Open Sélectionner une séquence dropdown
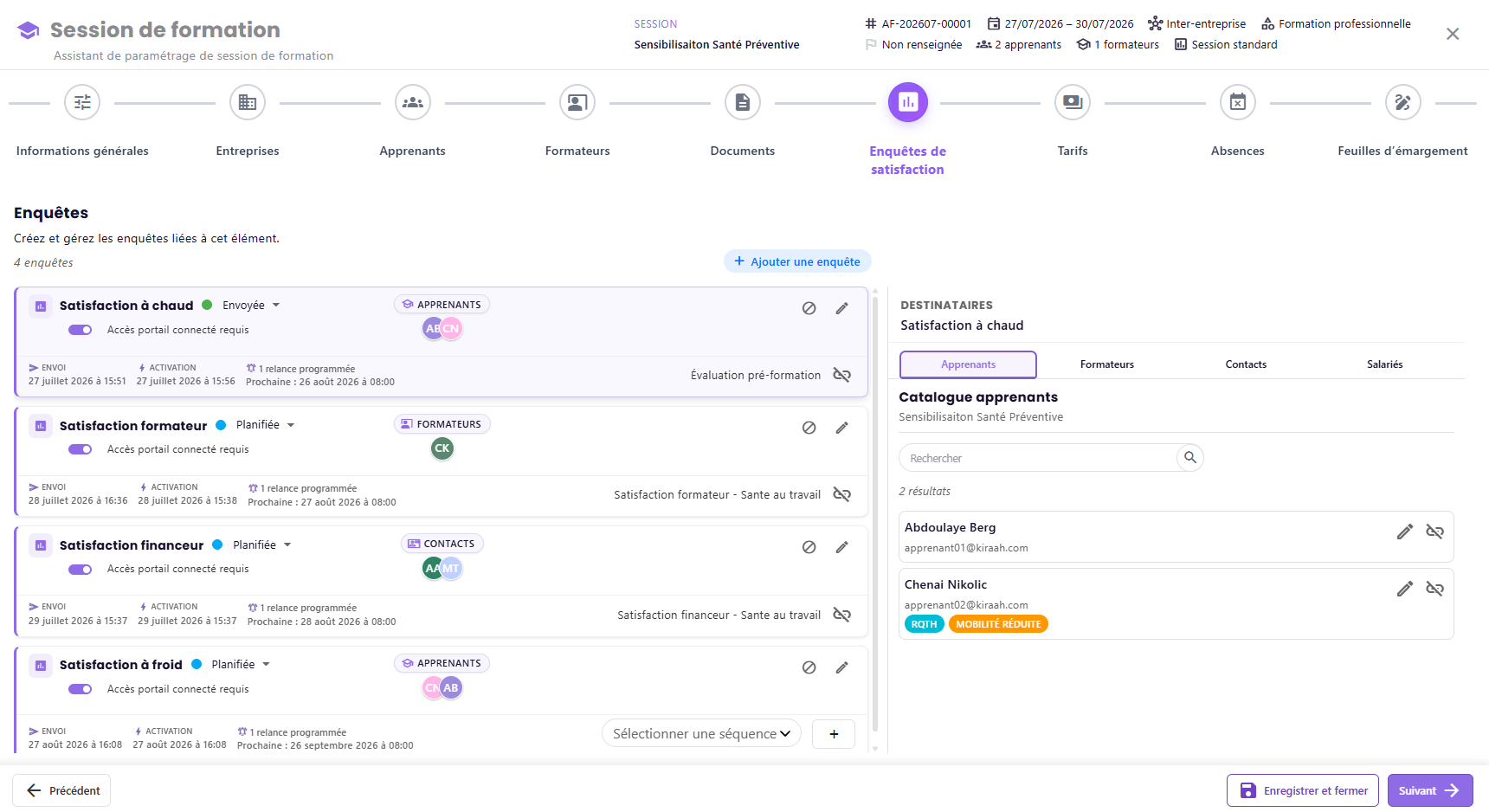 [701, 734]
